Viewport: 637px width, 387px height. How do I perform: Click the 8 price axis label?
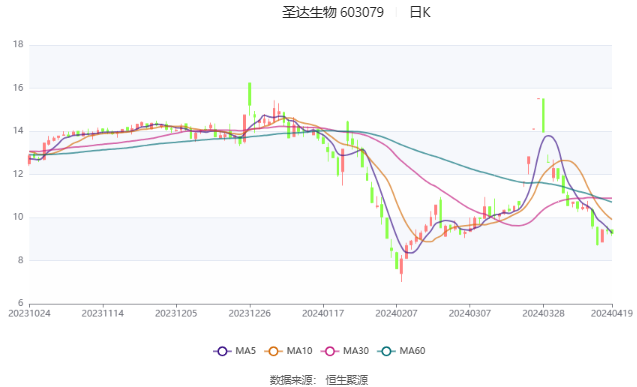pos(21,260)
